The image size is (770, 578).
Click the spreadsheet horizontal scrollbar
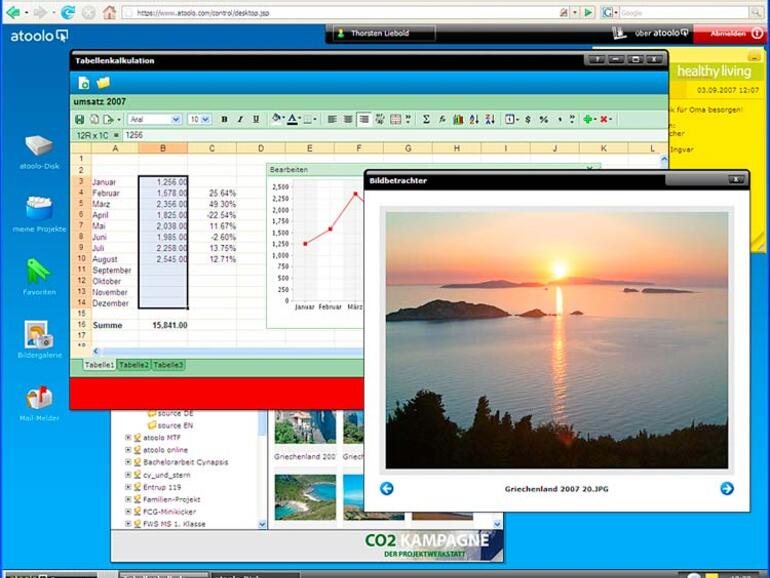click(231, 351)
